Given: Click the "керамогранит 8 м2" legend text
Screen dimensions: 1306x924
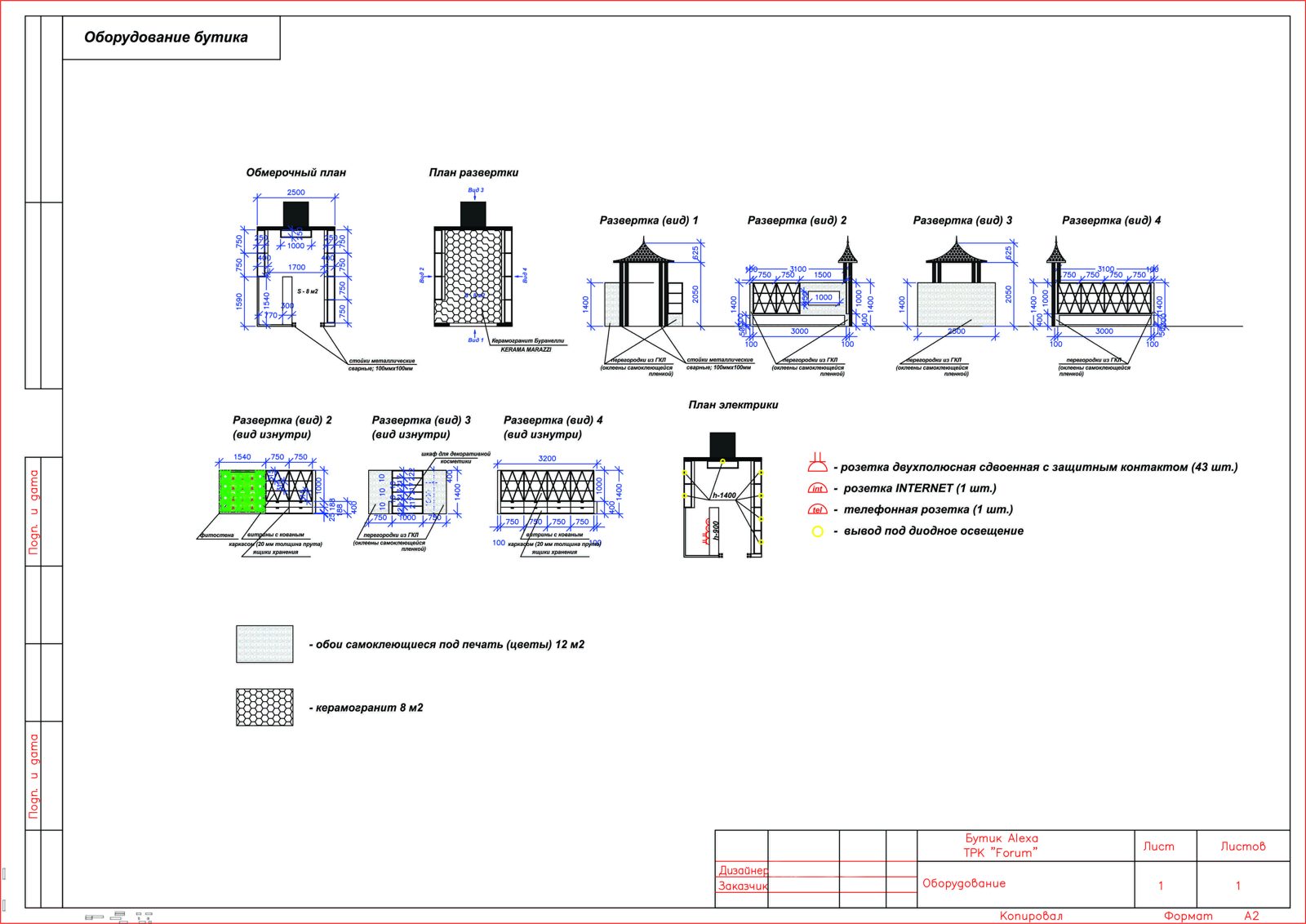Looking at the screenshot, I should pyautogui.click(x=369, y=708).
